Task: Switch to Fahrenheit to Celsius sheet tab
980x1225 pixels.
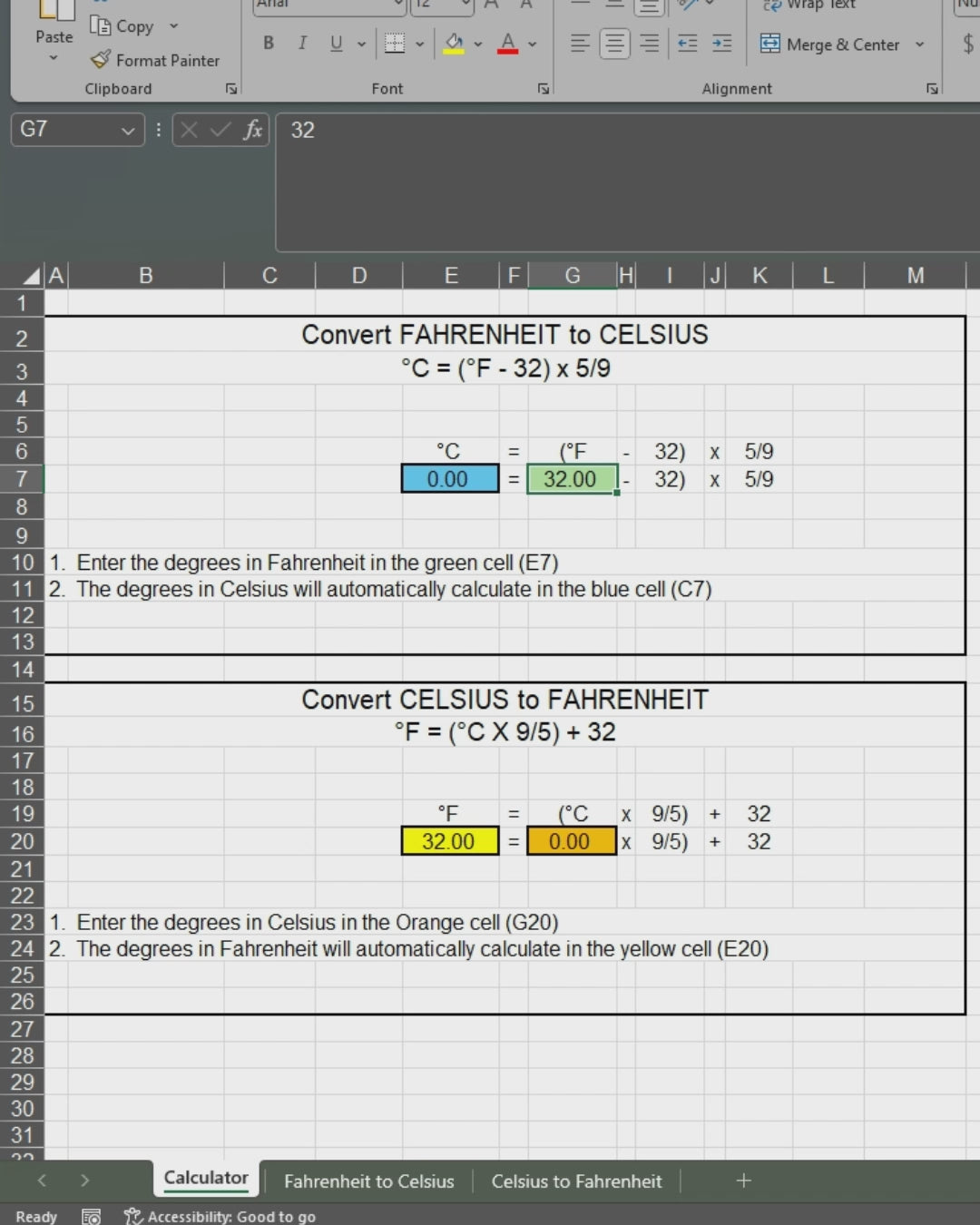Action: tap(369, 1181)
